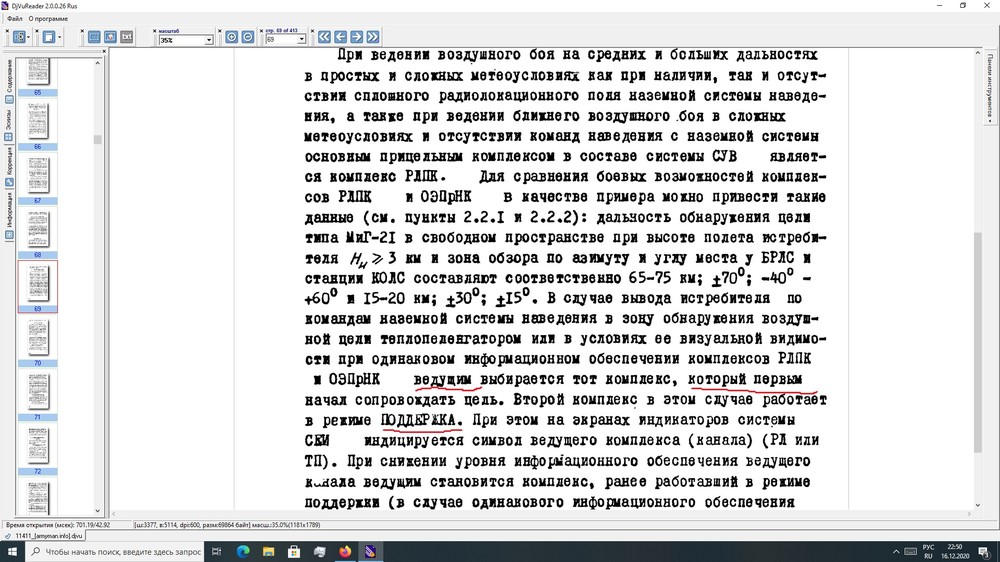Select the image layer display icon
This screenshot has width=1000, height=562.
pyautogui.click(x=110, y=37)
